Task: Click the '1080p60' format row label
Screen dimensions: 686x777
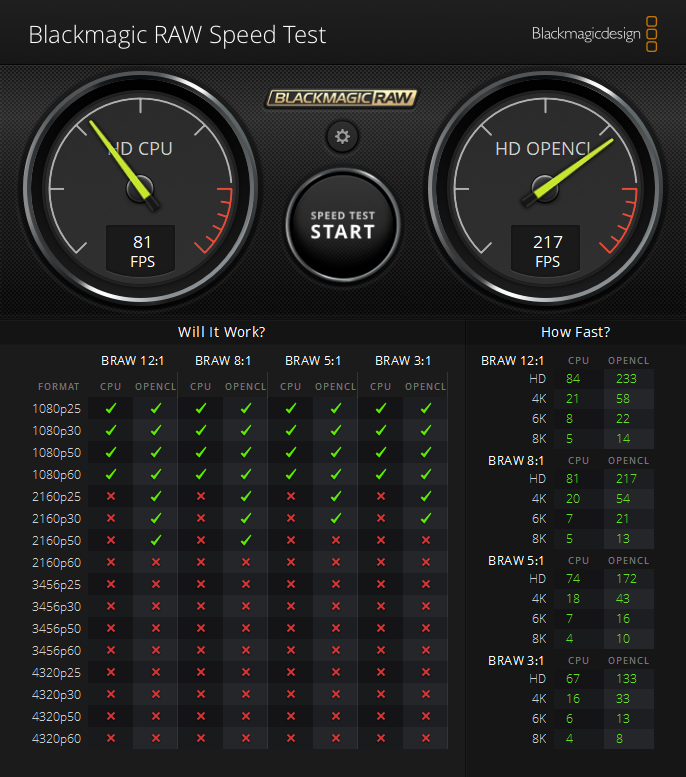Action: click(x=57, y=475)
